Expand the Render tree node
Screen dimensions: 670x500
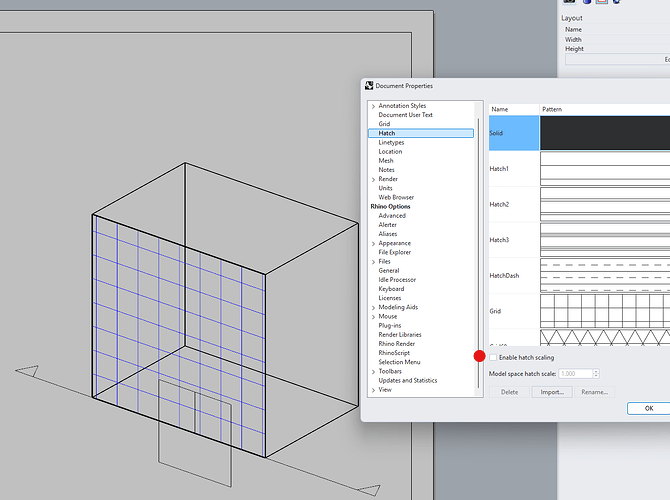click(x=373, y=179)
